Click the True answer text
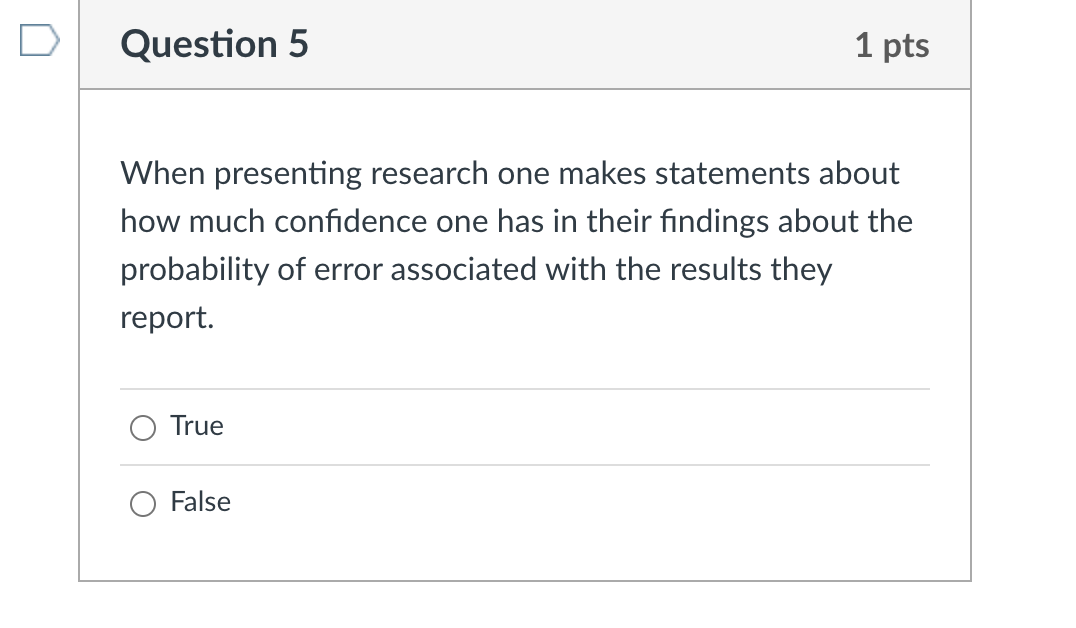 [x=197, y=425]
